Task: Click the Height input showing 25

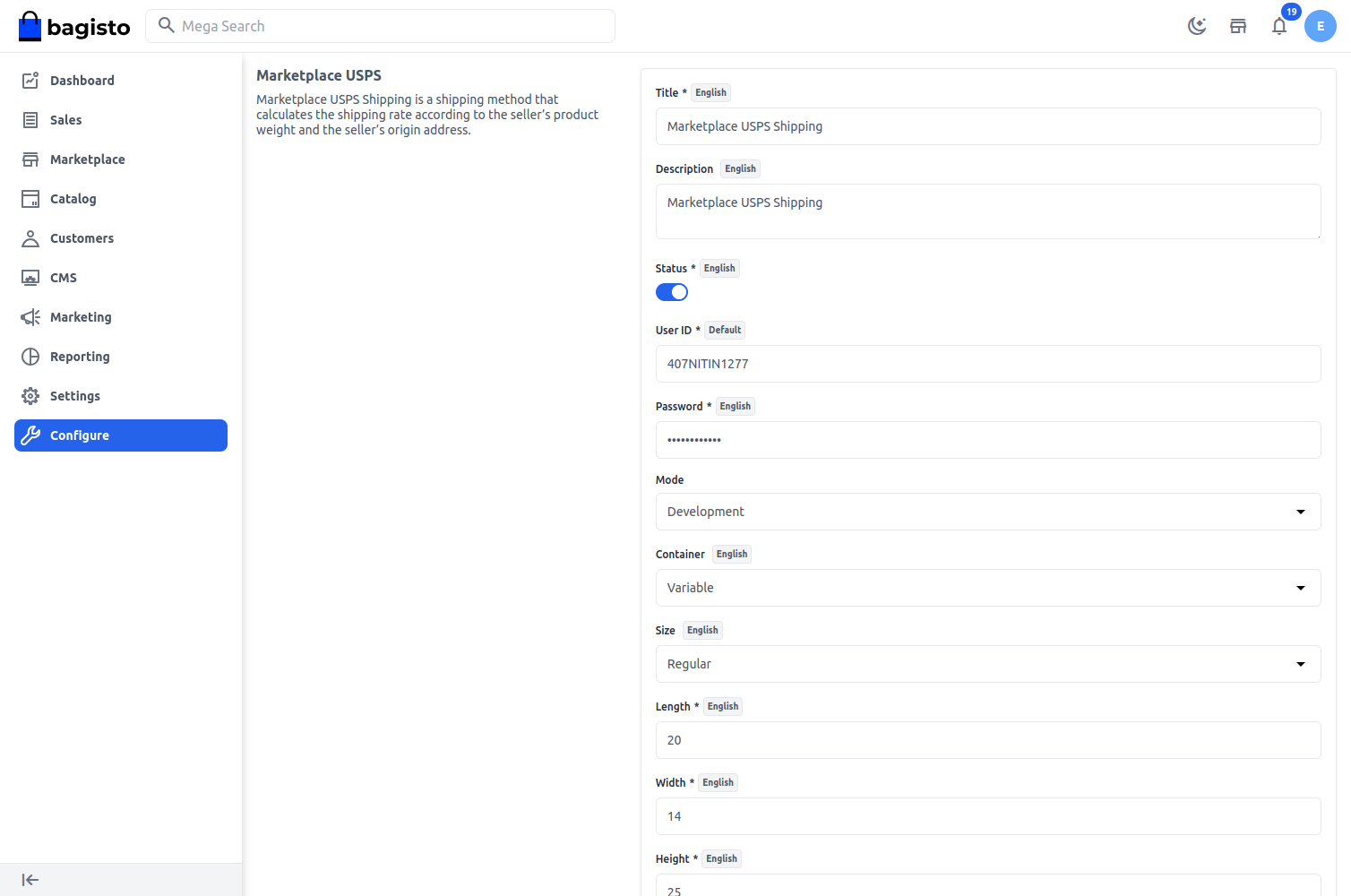Action: [x=988, y=885]
